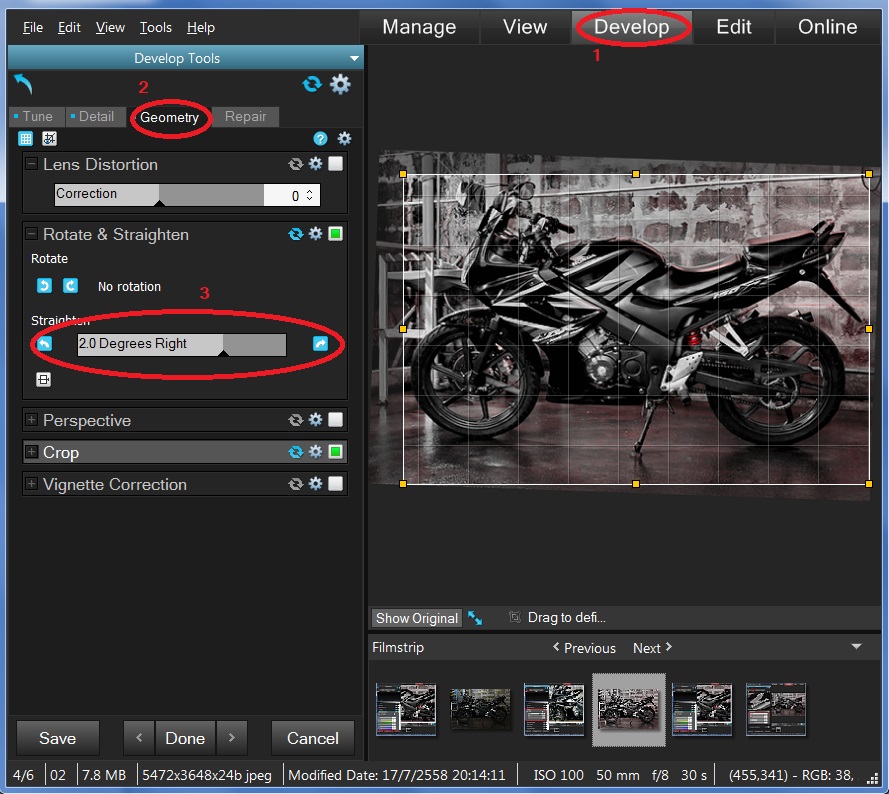This screenshot has width=889, height=794.
Task: Disable the Rotate & Straighten green checkbox
Action: pos(336,235)
